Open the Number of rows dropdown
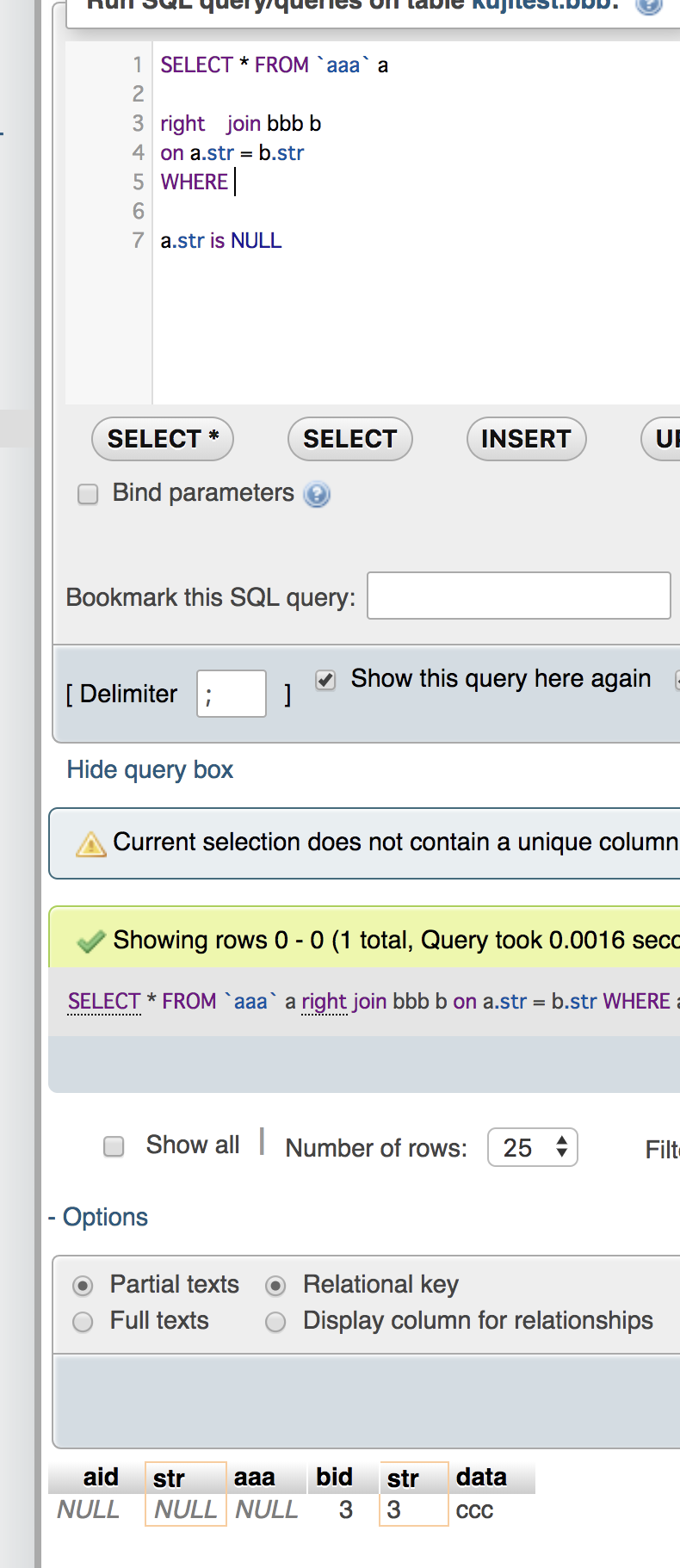 532,1148
